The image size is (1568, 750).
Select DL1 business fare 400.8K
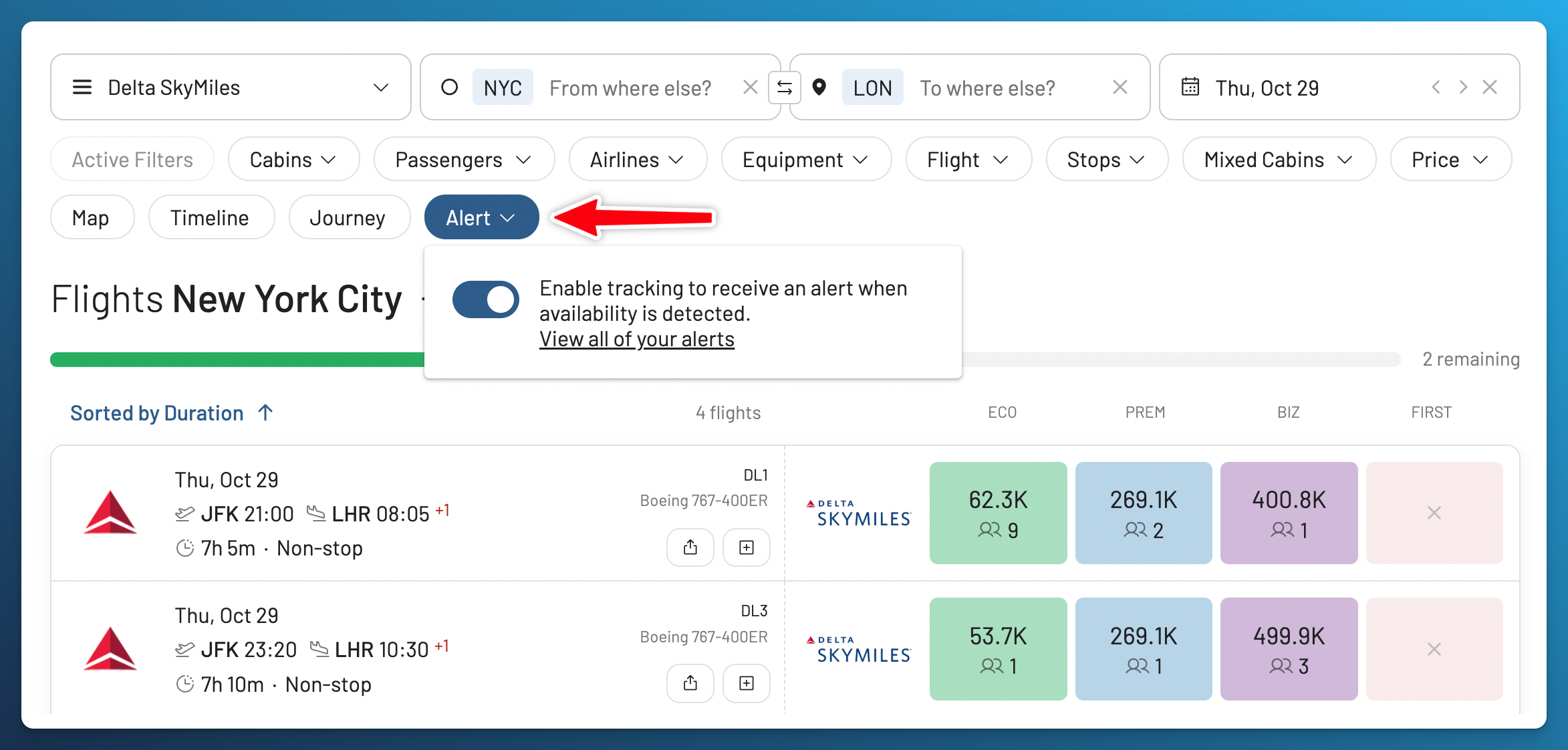coord(1289,513)
